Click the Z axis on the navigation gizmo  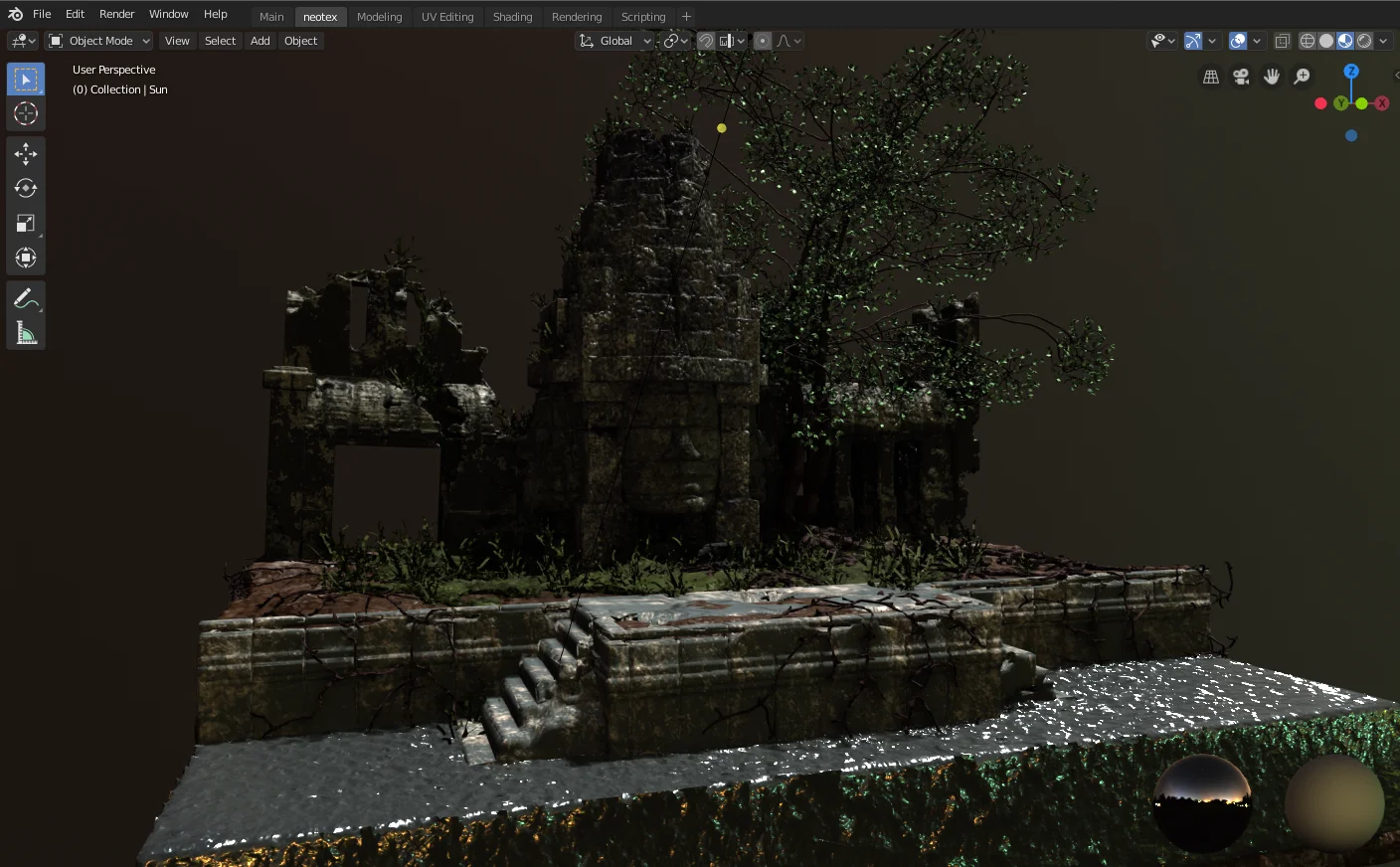(1351, 71)
